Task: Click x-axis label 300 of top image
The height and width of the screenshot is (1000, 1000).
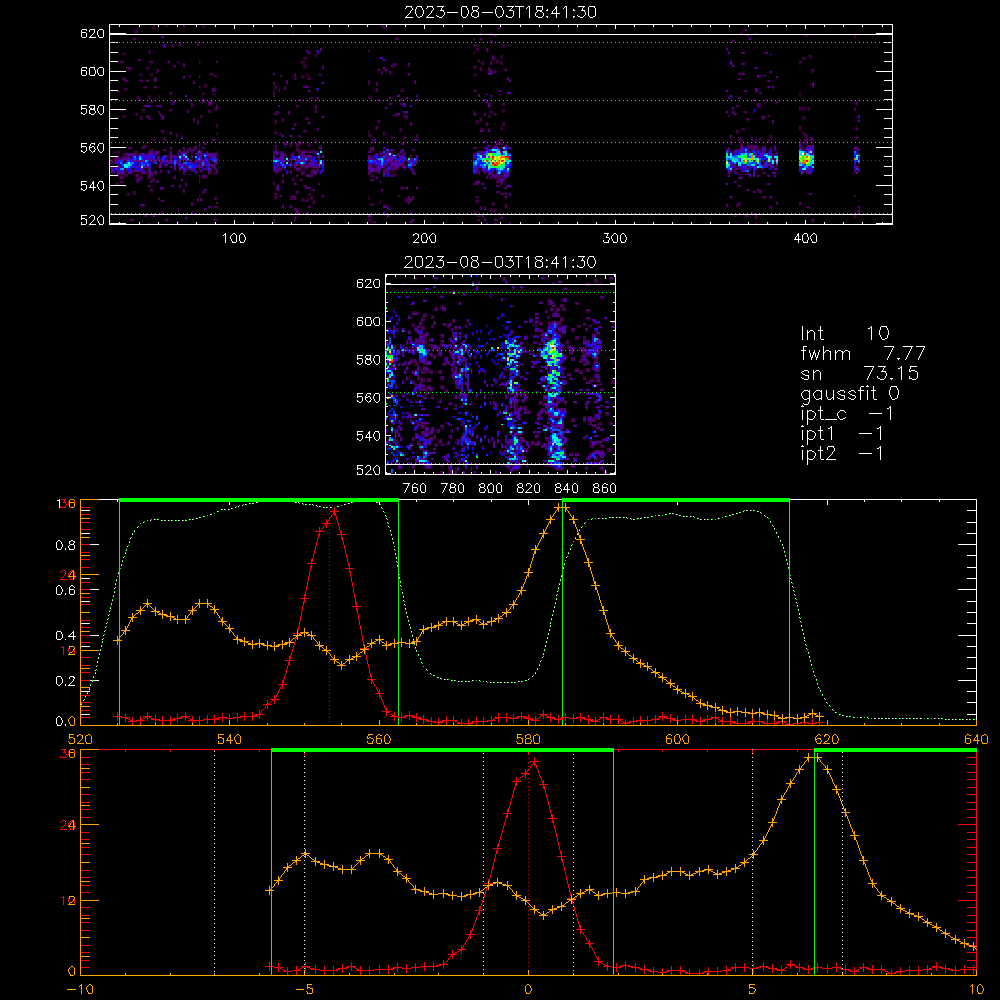Action: (615, 239)
